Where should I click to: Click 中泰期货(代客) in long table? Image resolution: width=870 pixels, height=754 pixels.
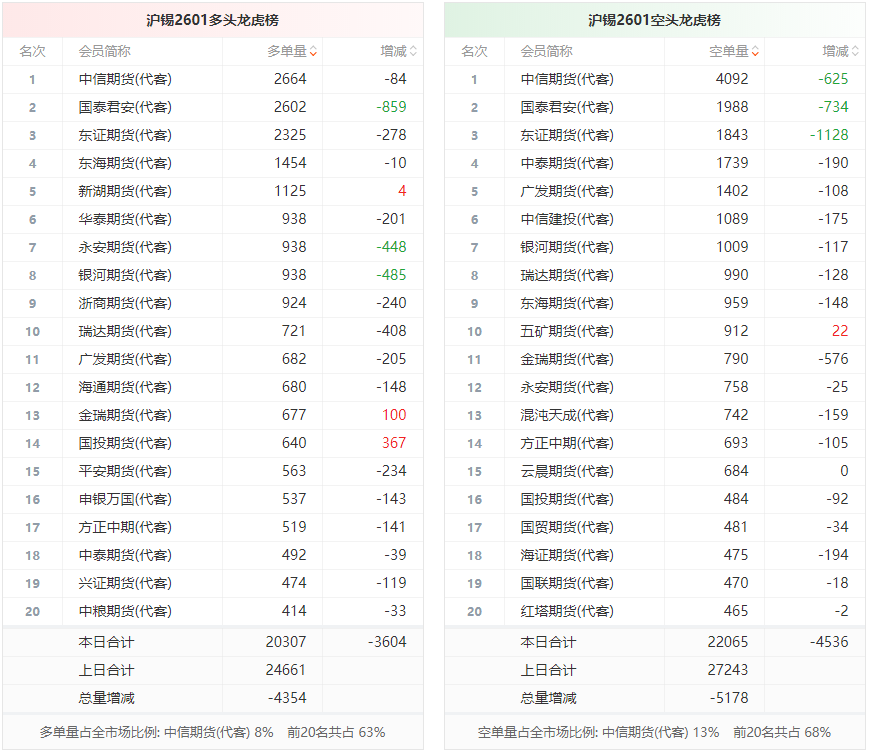[x=125, y=555]
